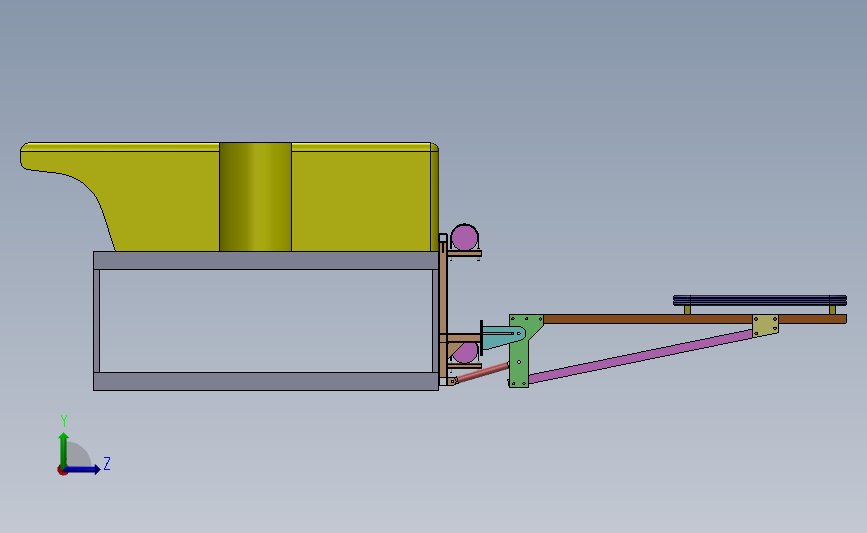
Task: Click the green Y axis arrow
Action: pyautogui.click(x=64, y=450)
